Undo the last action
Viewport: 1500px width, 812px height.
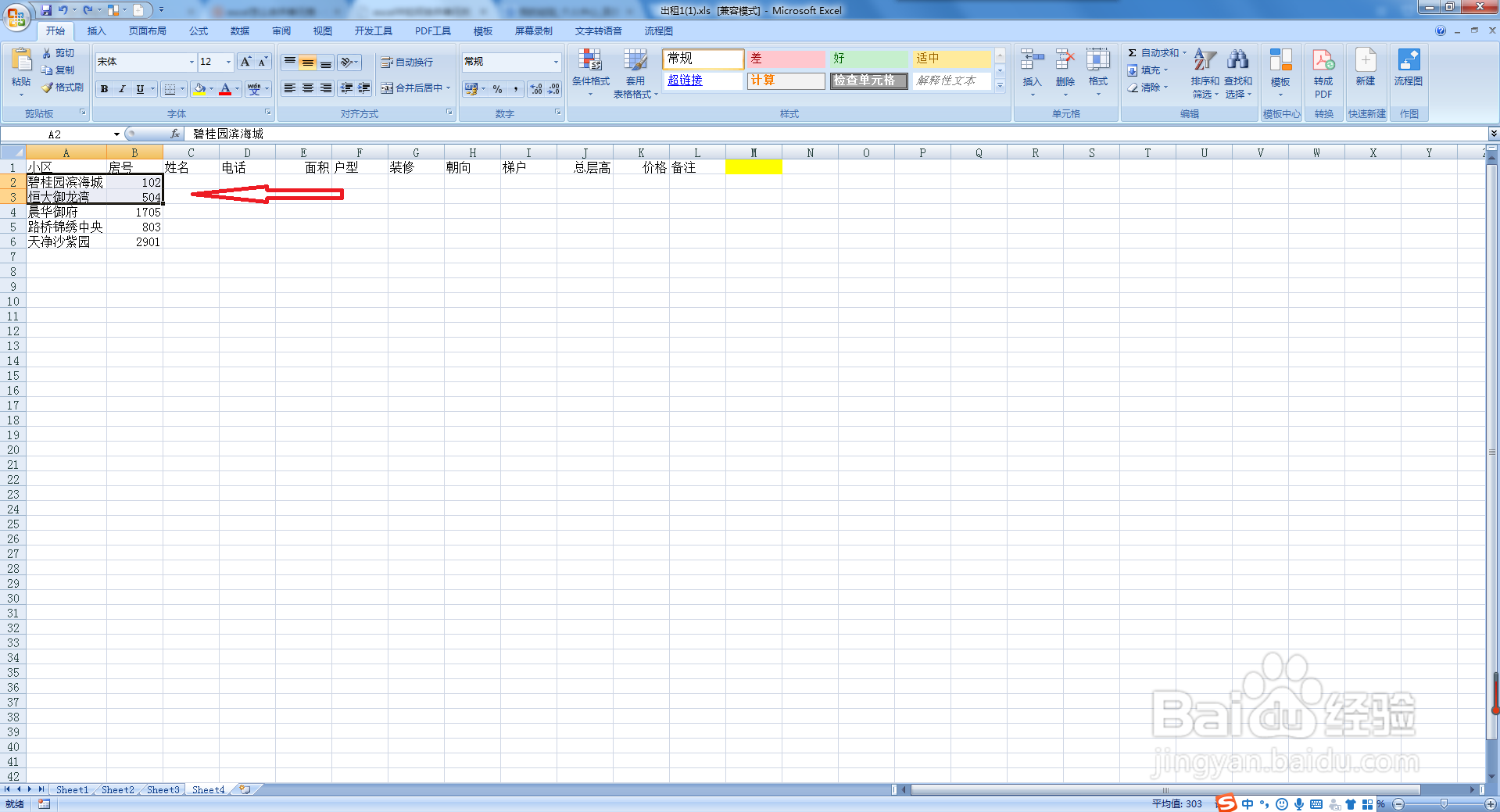[x=63, y=10]
